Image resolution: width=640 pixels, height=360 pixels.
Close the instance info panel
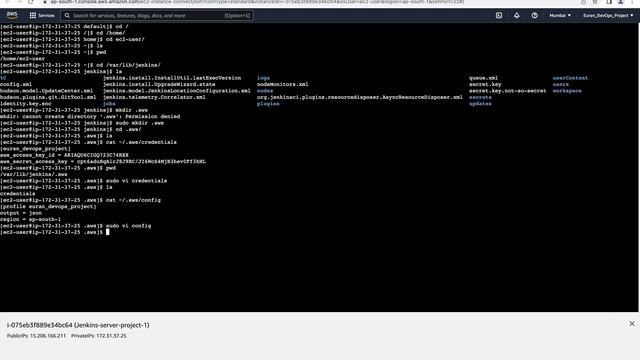point(632,324)
